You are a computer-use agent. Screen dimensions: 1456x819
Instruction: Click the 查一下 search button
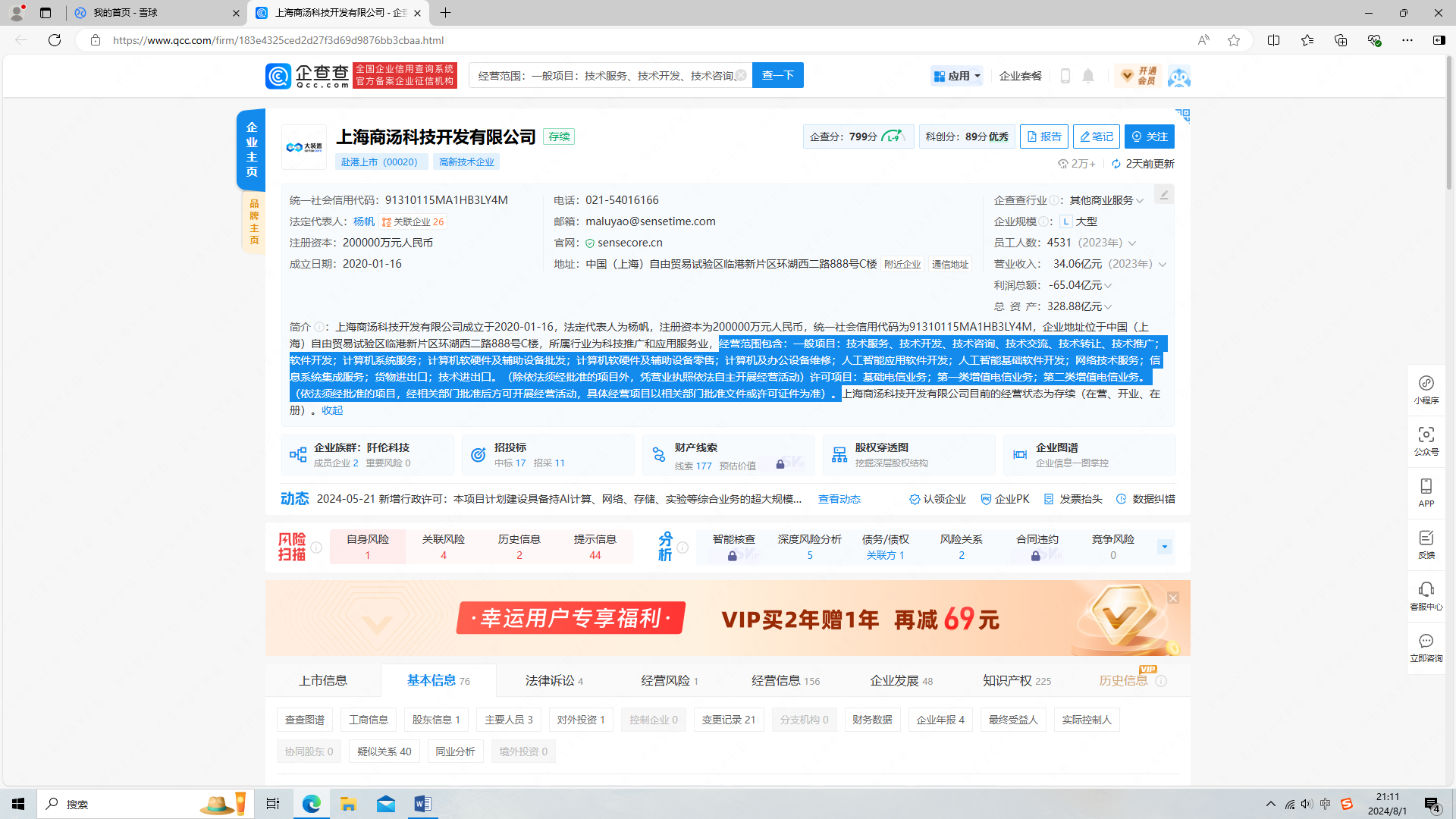click(778, 75)
